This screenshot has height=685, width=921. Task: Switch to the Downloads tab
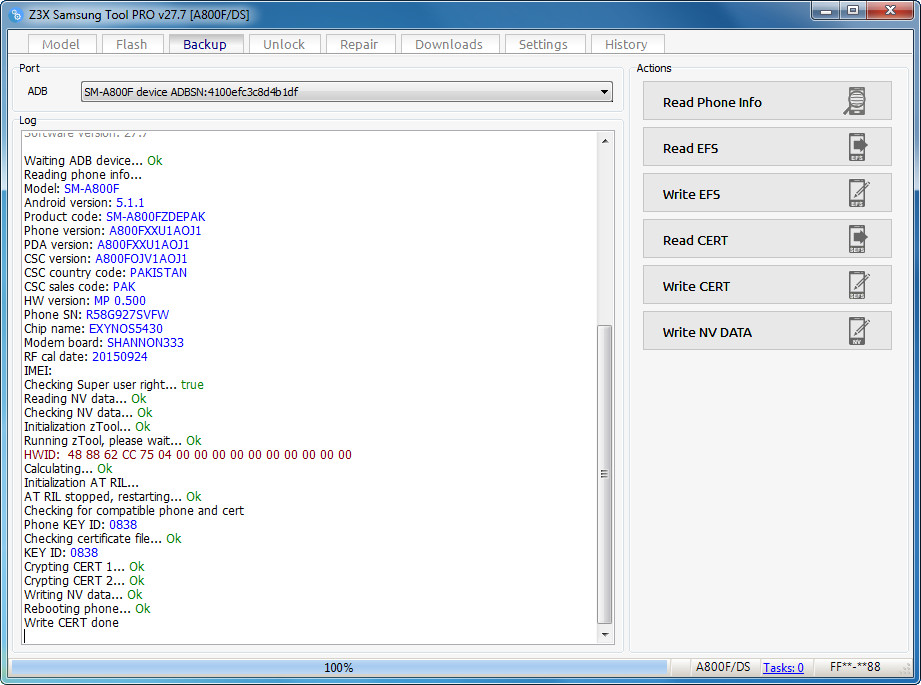449,44
